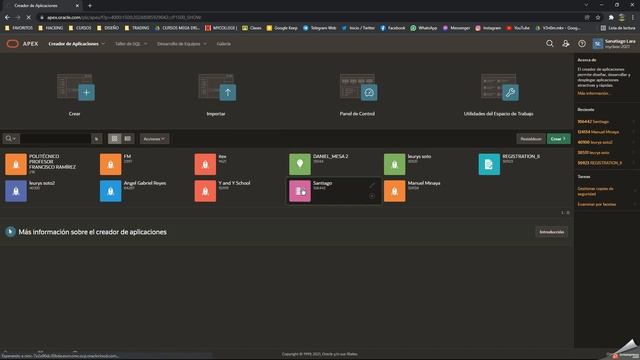Viewport: 640px width, 360px height.
Task: Open the leurys soto2 application icon
Action: coord(16,191)
